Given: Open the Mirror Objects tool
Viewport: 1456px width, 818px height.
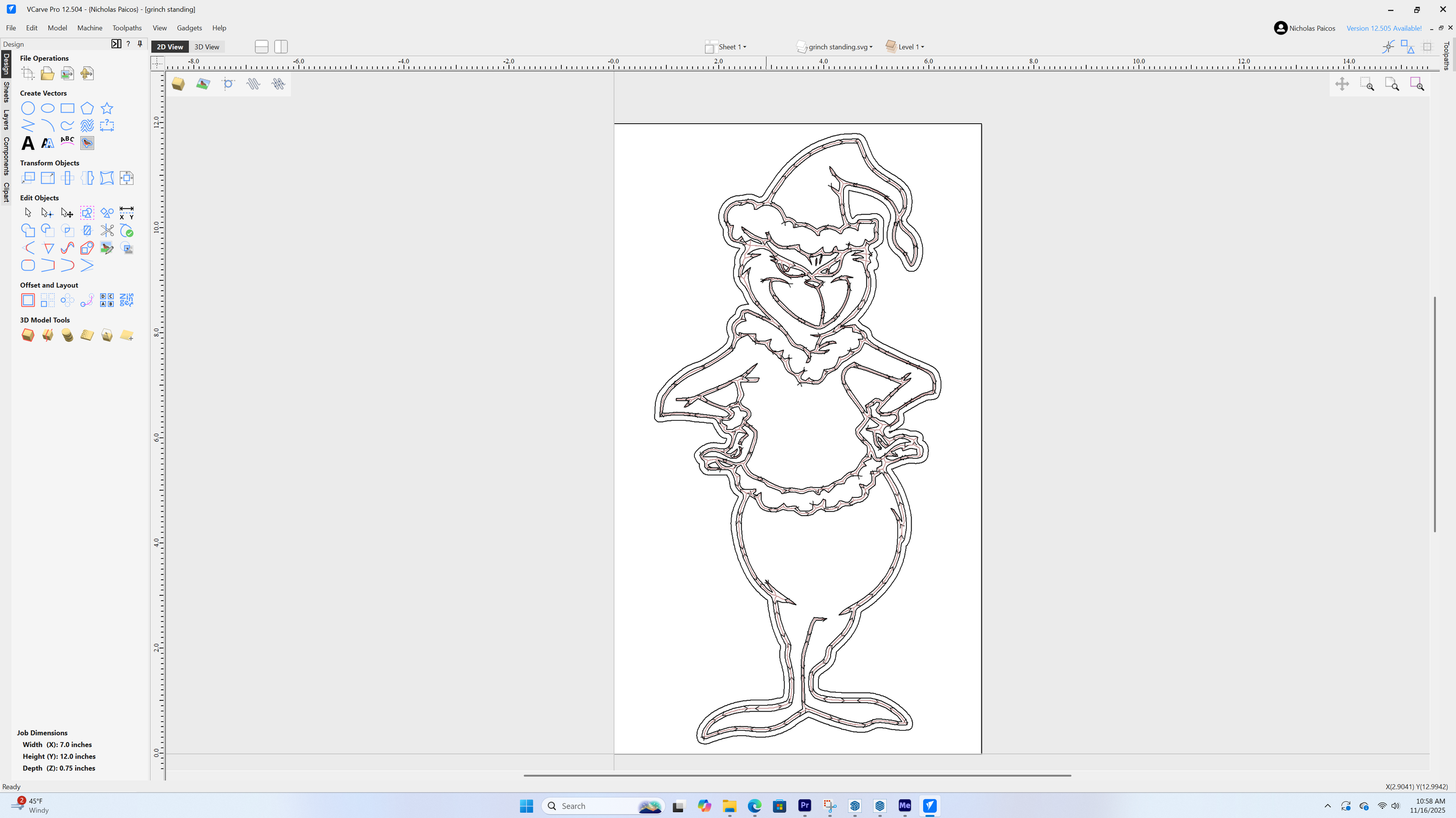Looking at the screenshot, I should 87,178.
